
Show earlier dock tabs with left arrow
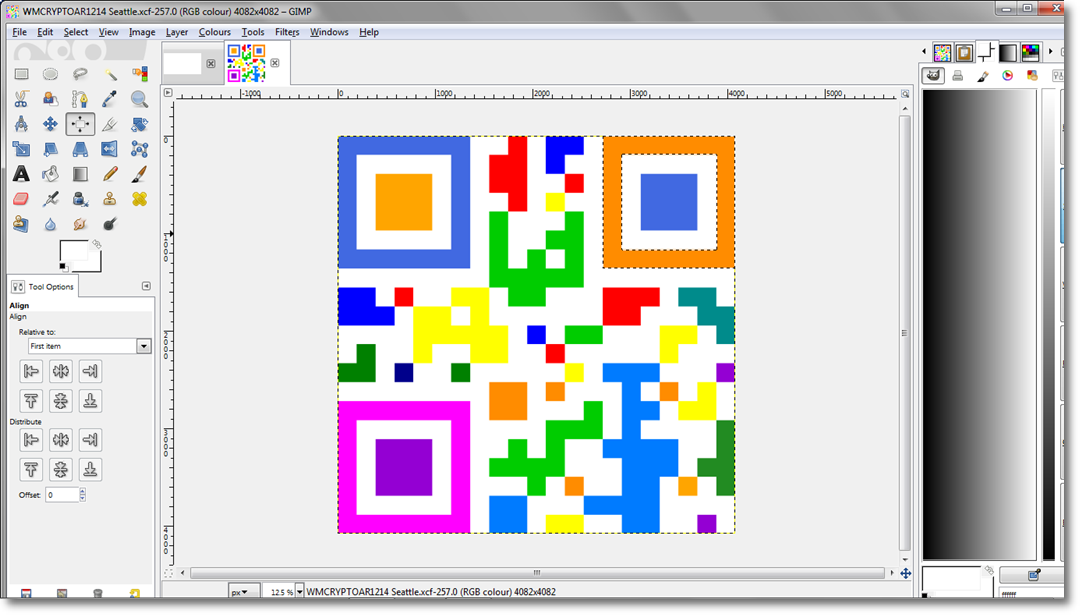point(924,52)
